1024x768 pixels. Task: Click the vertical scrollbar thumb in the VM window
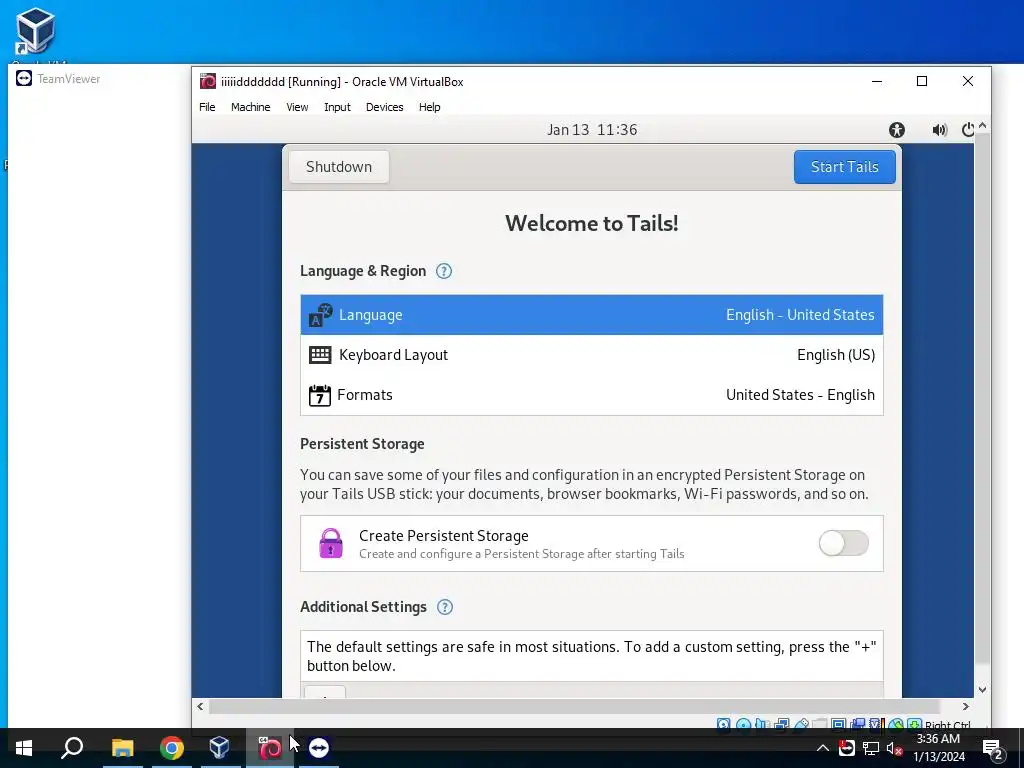pyautogui.click(x=982, y=398)
